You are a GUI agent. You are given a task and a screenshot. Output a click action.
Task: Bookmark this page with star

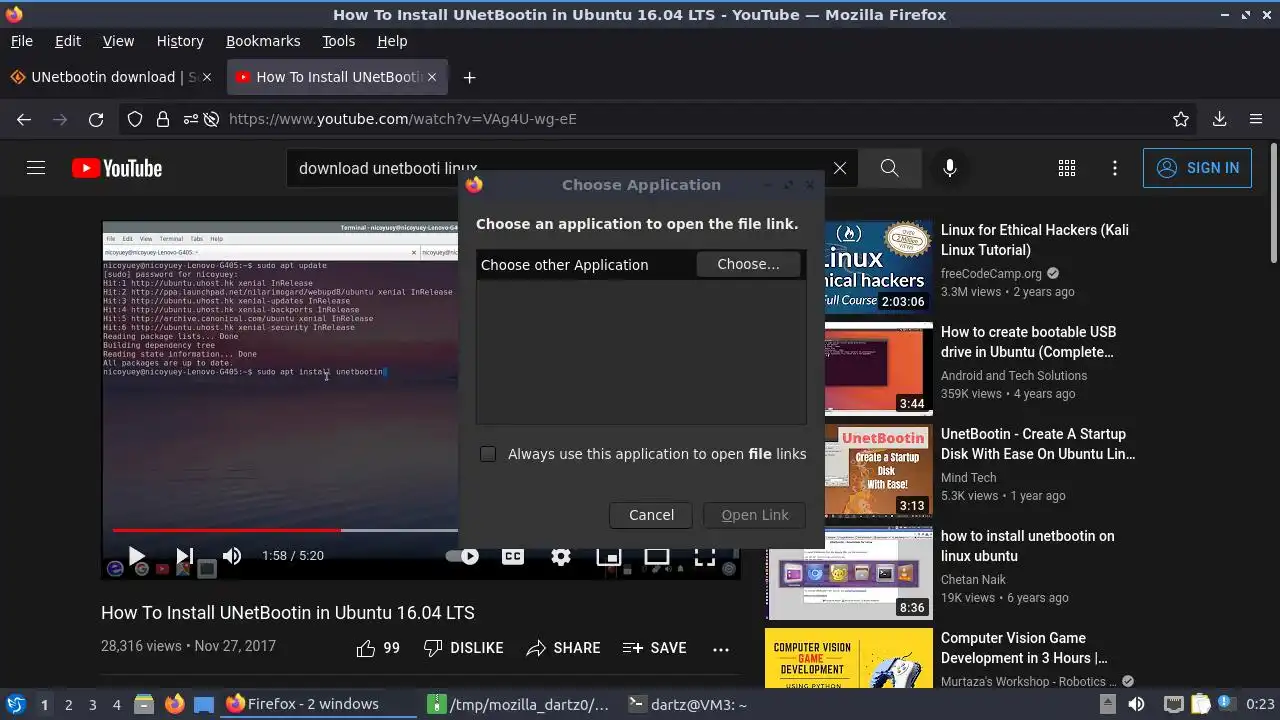[1181, 119]
